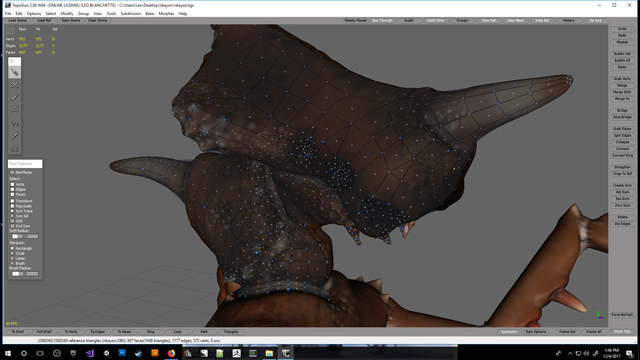Choose Circle marquee mode
The height and width of the screenshot is (360, 640).
click(x=12, y=253)
